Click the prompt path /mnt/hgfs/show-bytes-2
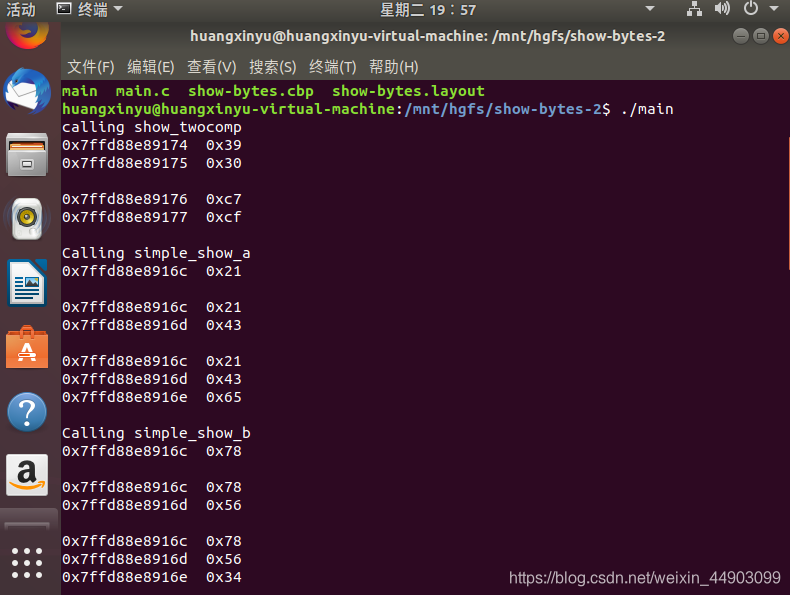 click(x=503, y=110)
